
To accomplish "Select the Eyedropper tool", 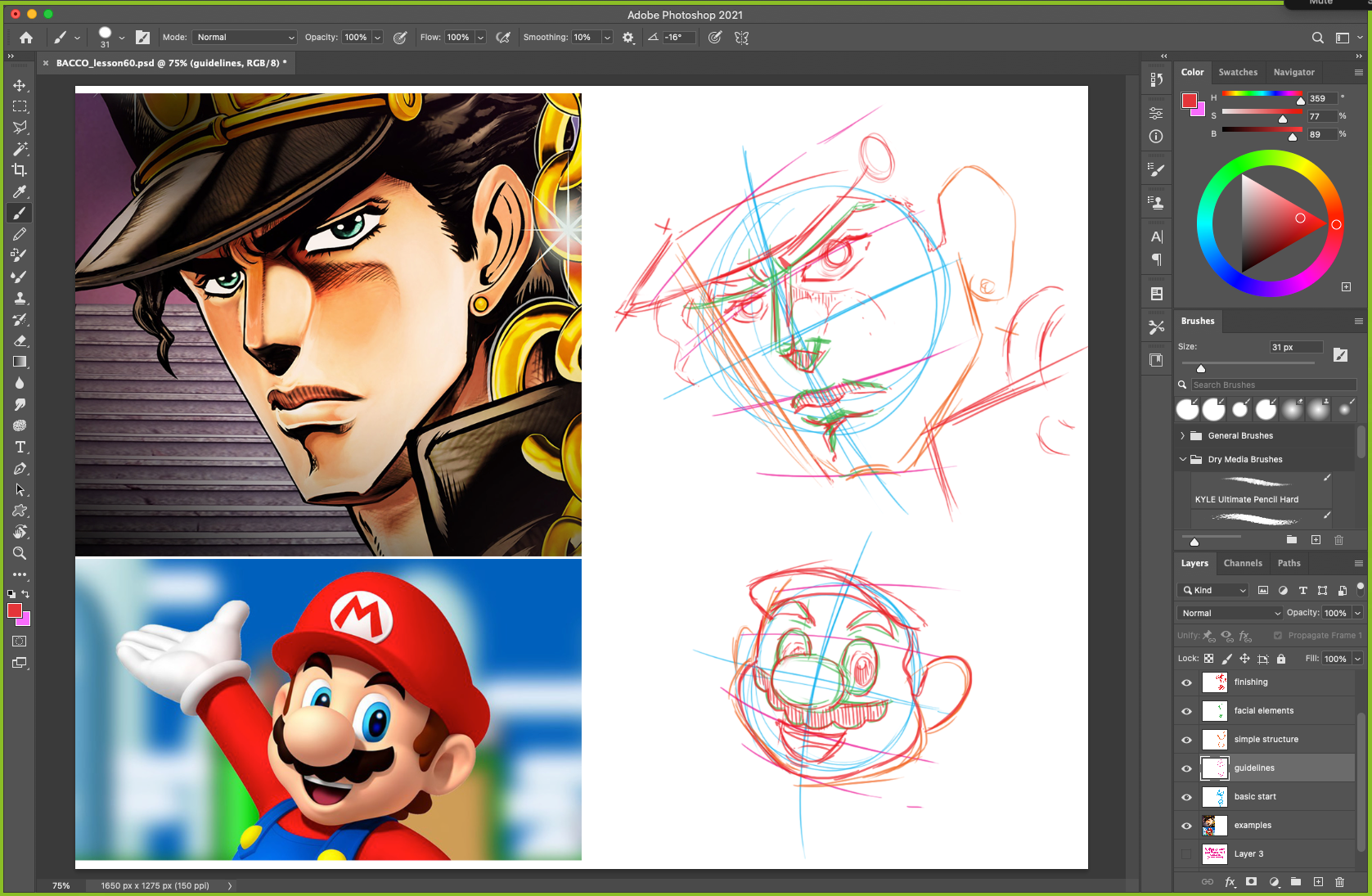I will 20,191.
